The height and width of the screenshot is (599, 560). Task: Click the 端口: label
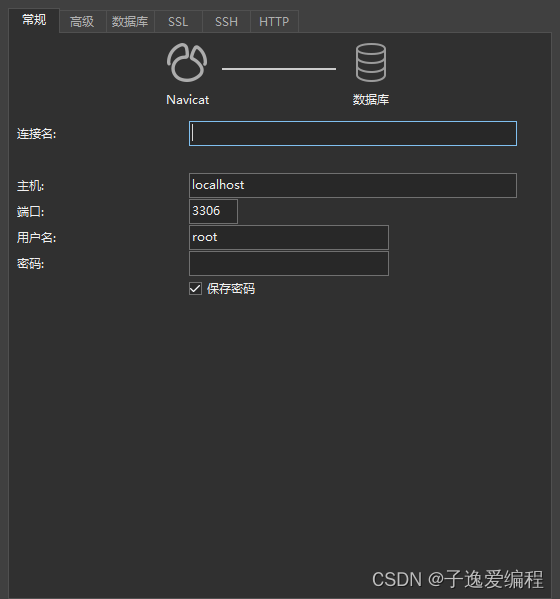(x=30, y=212)
